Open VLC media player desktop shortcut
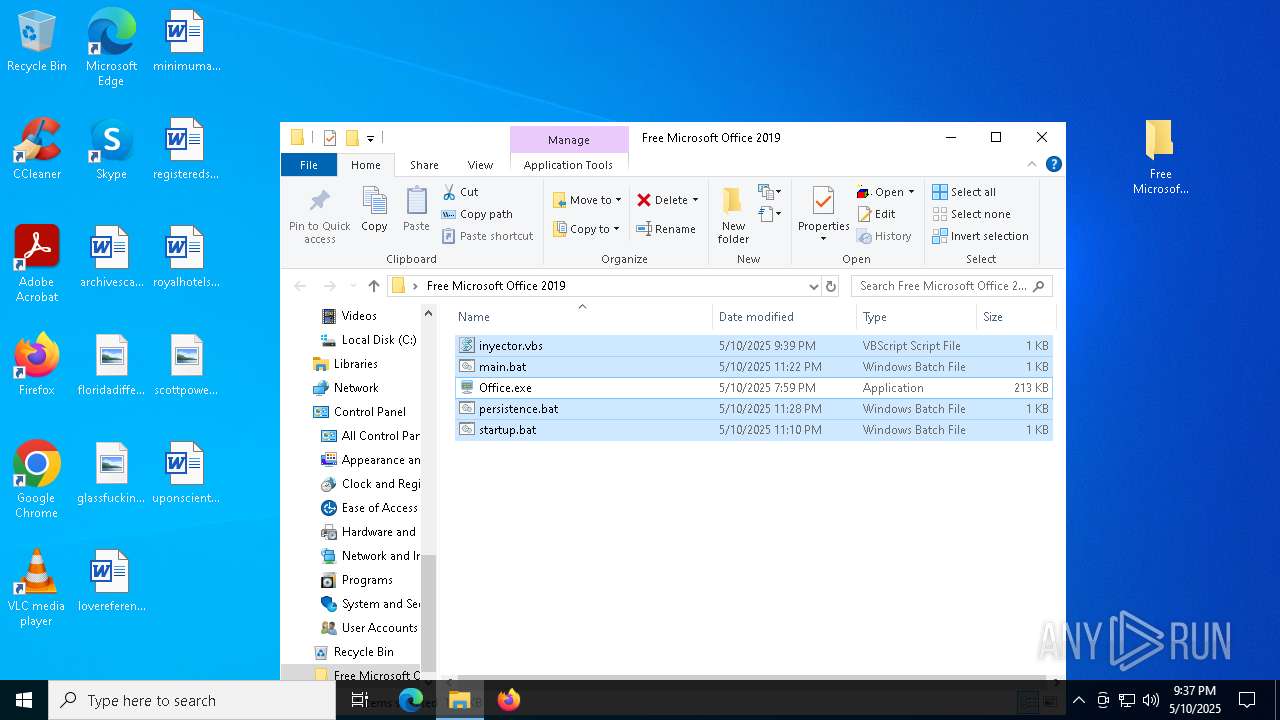 click(37, 588)
